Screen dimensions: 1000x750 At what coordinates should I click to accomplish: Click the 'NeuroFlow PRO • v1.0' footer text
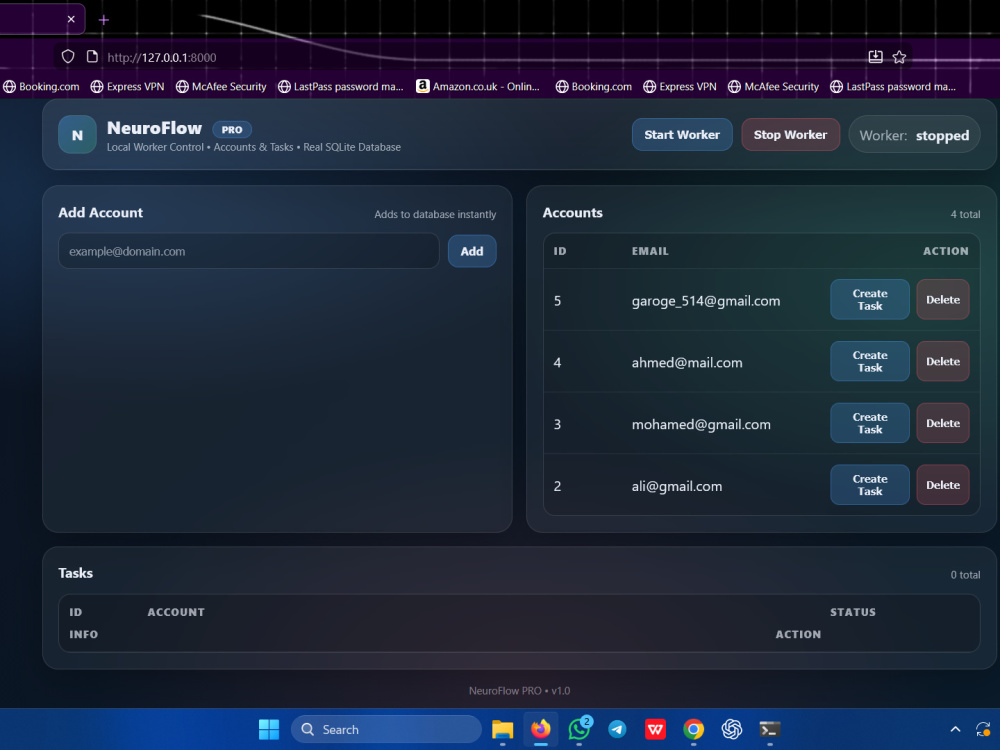[519, 691]
